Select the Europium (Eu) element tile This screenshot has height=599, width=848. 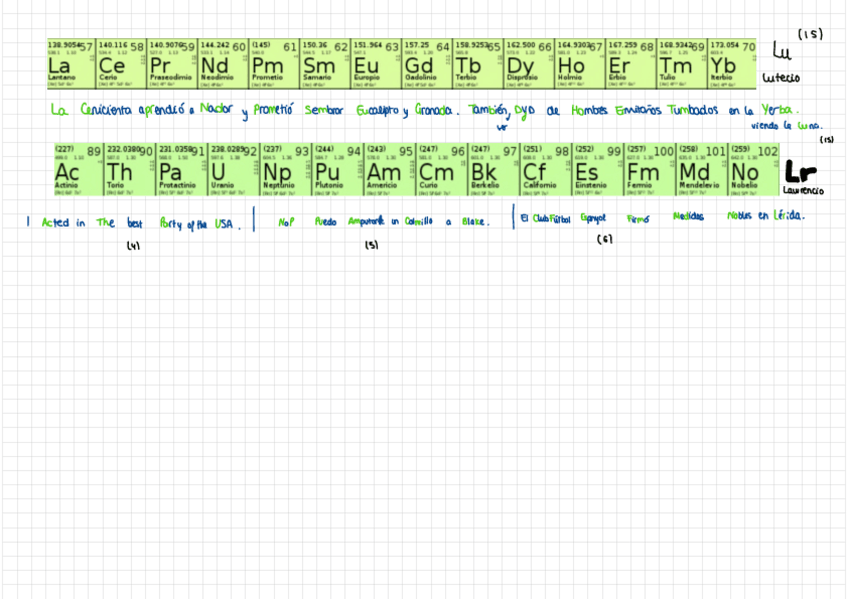tap(376, 62)
